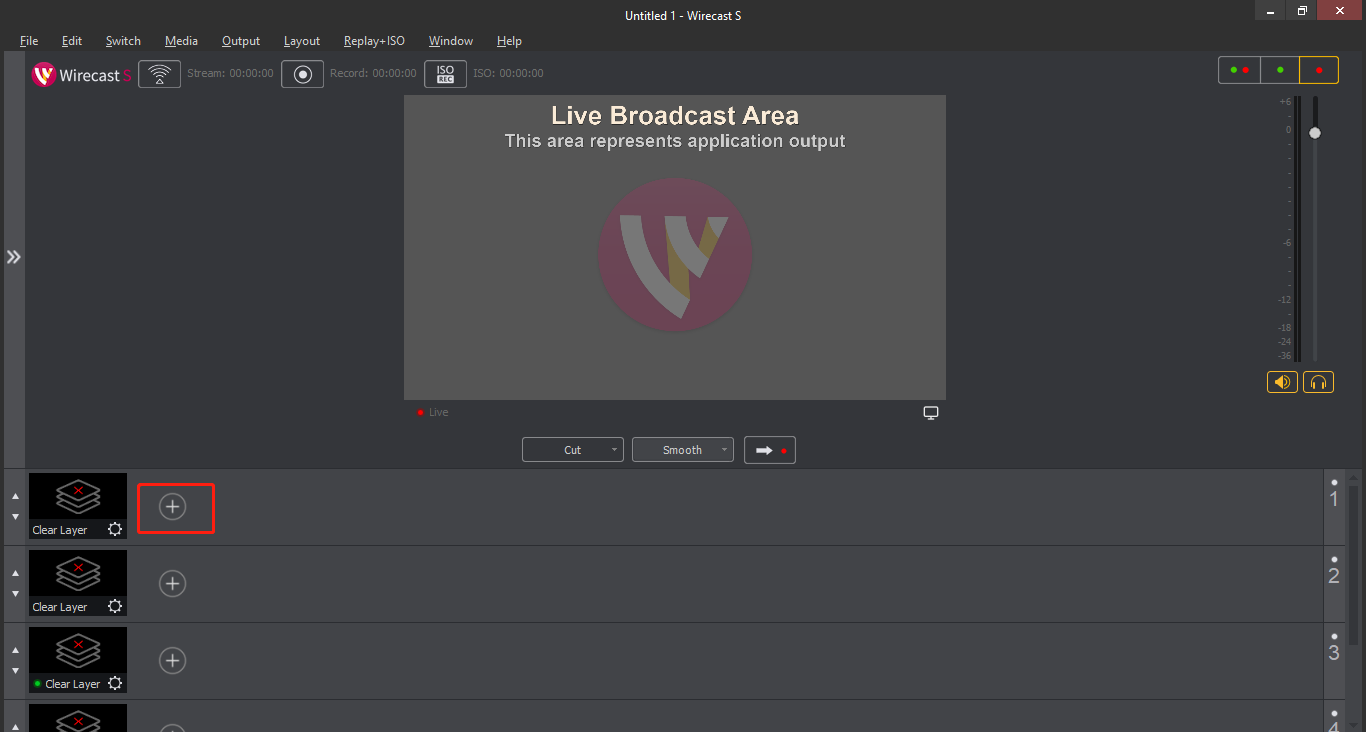1366x732 pixels.
Task: Select the two-dot preview/live layout button
Action: coord(1239,70)
